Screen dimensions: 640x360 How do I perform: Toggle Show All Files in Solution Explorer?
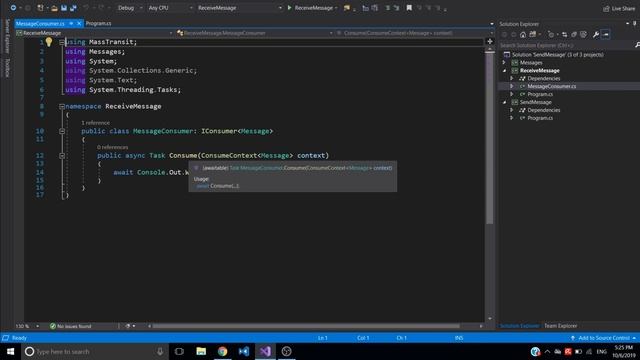pos(584,35)
